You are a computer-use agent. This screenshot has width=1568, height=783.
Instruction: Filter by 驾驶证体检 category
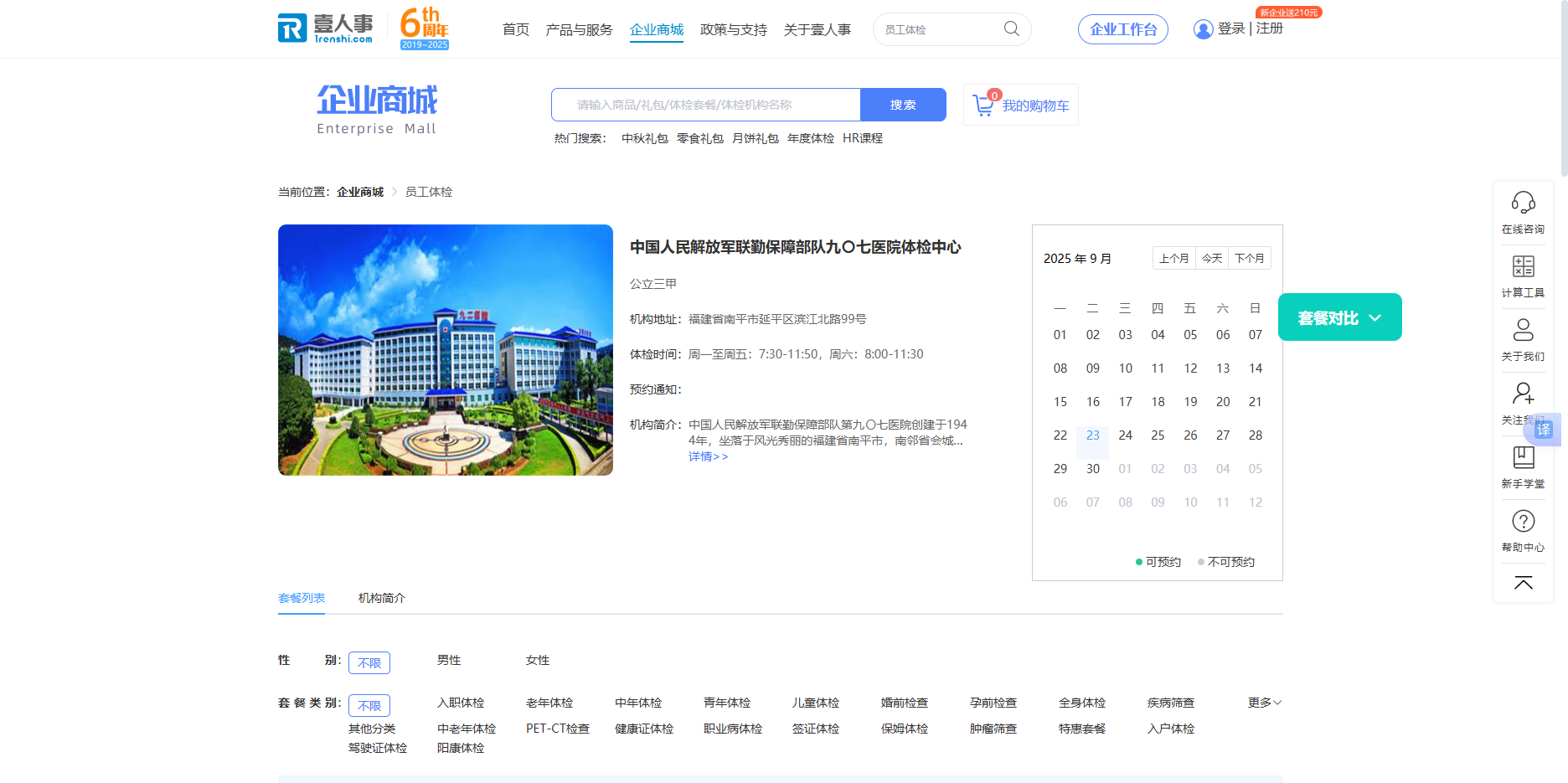click(378, 749)
